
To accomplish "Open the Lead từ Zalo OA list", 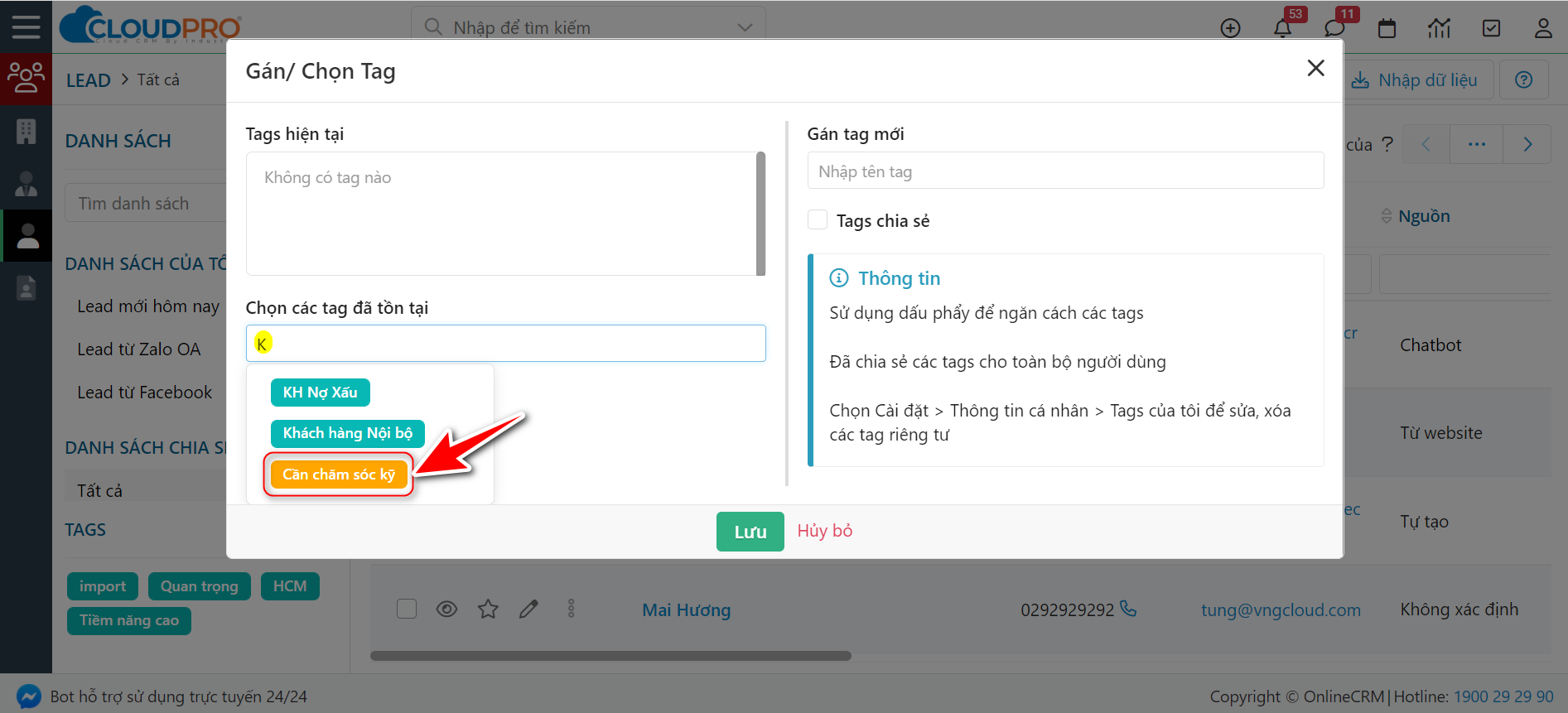I will (139, 349).
